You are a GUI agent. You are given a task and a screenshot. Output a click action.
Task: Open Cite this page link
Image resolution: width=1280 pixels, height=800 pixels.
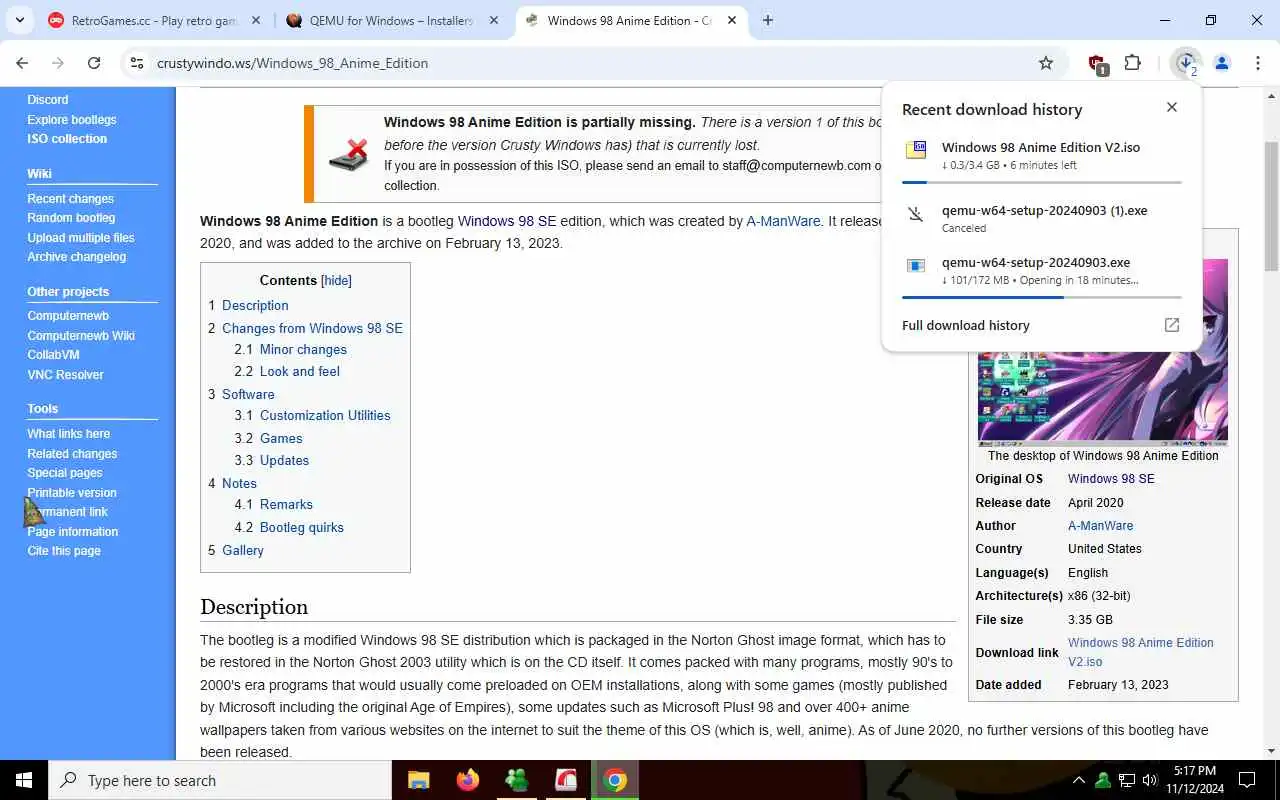(x=64, y=551)
